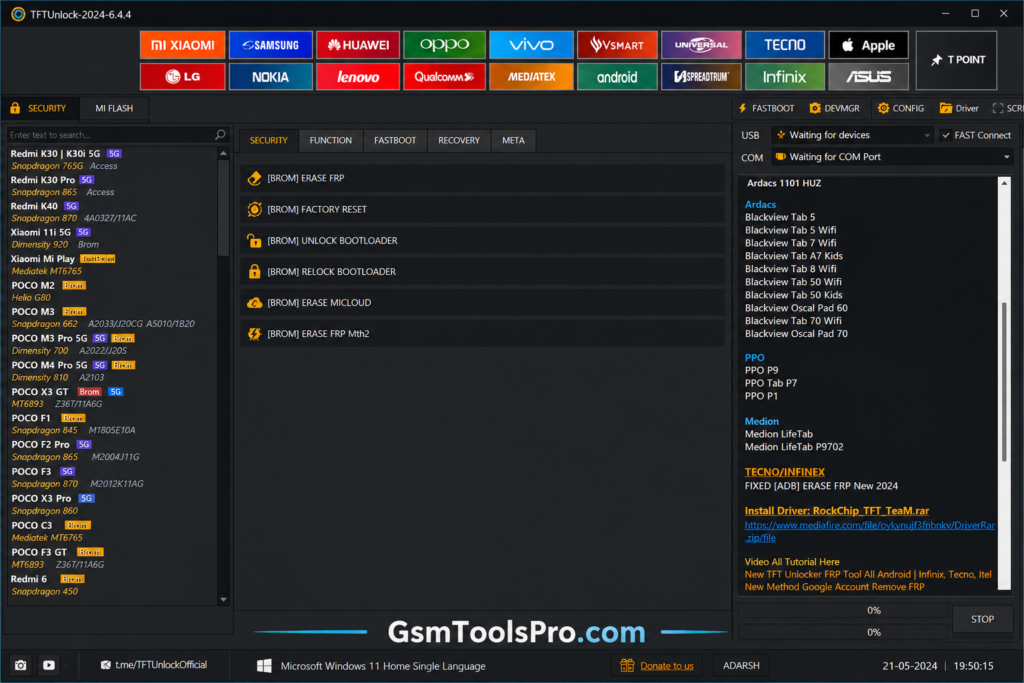Select Xiaomi 11i 5G device
Image resolution: width=1024 pixels, height=683 pixels.
tap(111, 238)
